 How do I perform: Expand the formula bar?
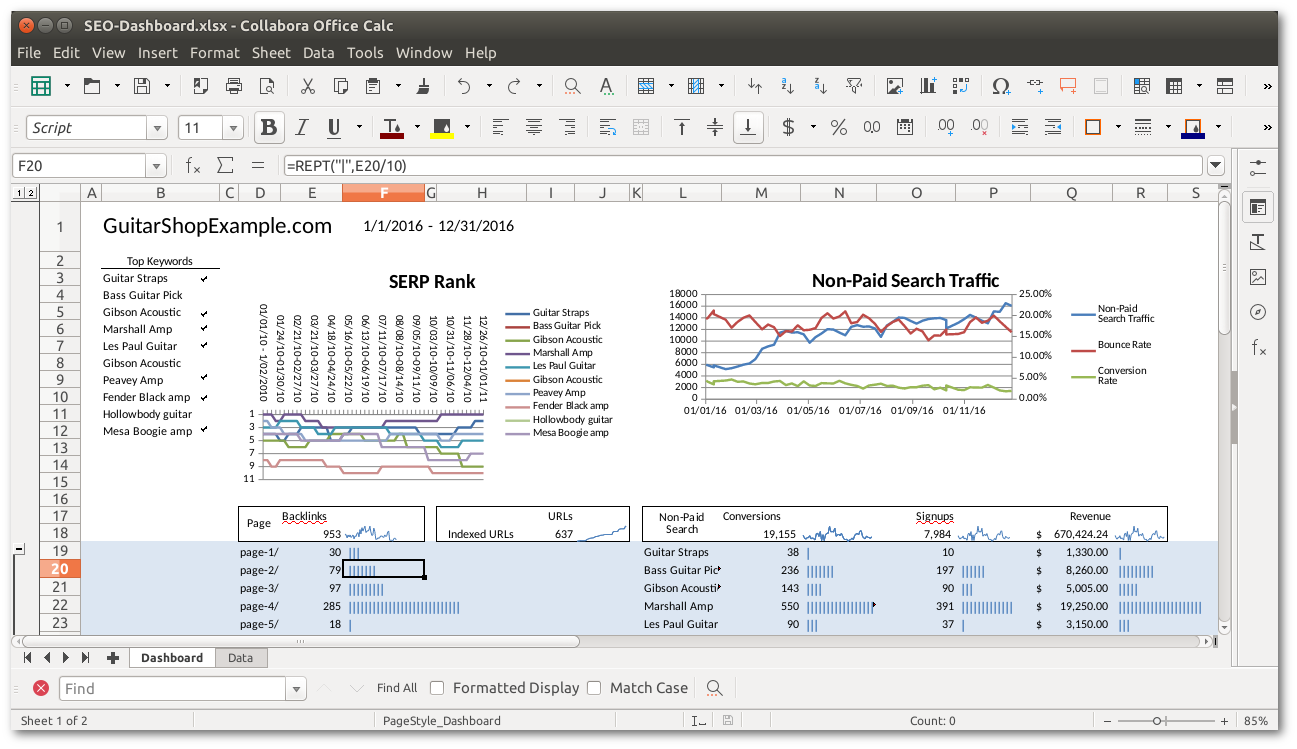click(x=1216, y=166)
